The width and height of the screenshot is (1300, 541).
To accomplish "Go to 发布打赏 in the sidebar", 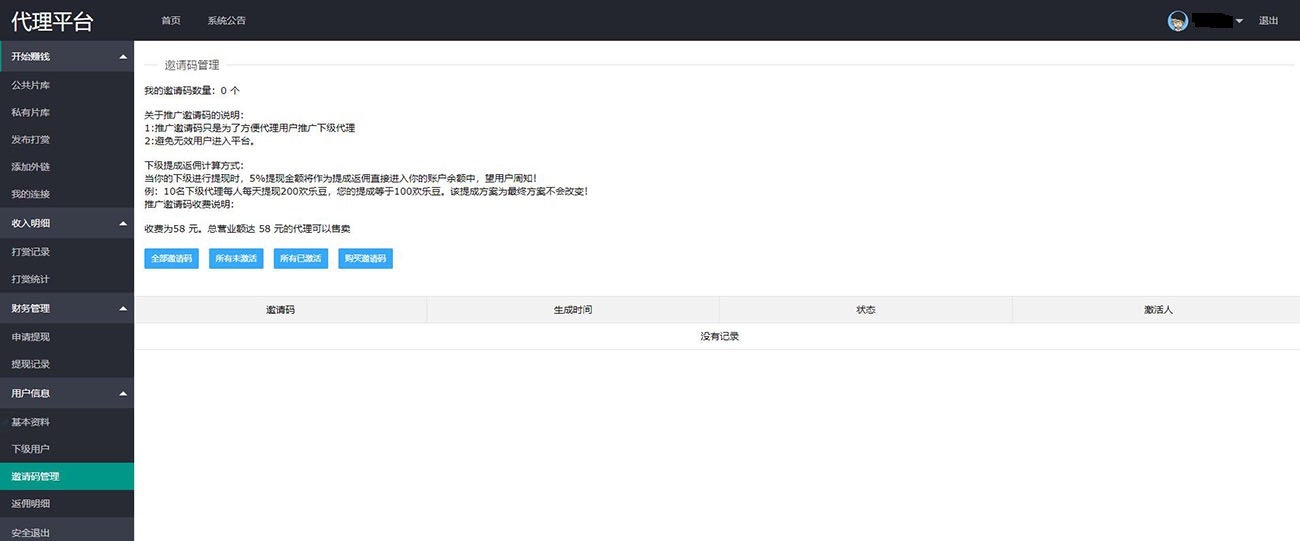I will [67, 140].
